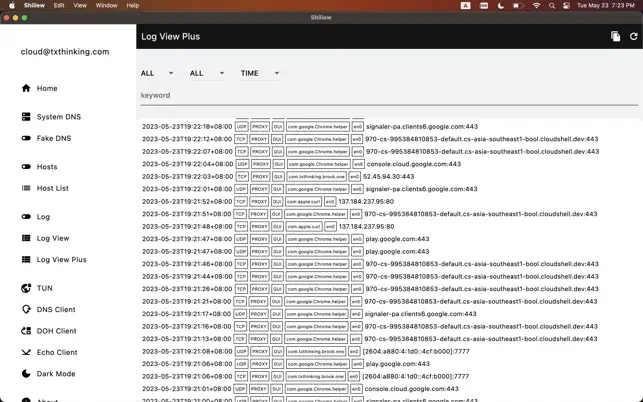Open the Apple menu
Screen dimensions: 643x402
(12, 5)
